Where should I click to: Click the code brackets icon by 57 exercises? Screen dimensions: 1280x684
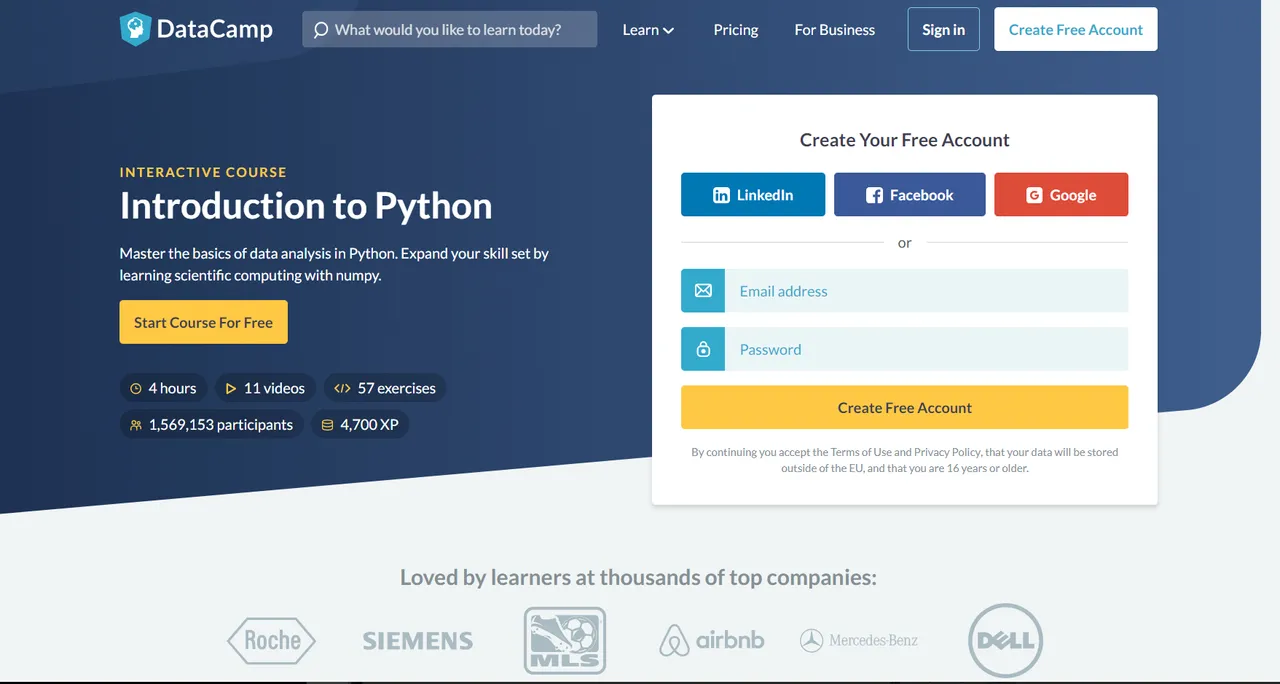(x=342, y=388)
